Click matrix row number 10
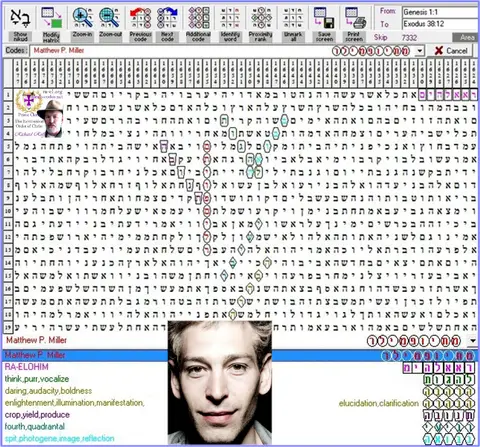Screen dimensions: 480x447 coord(8,211)
